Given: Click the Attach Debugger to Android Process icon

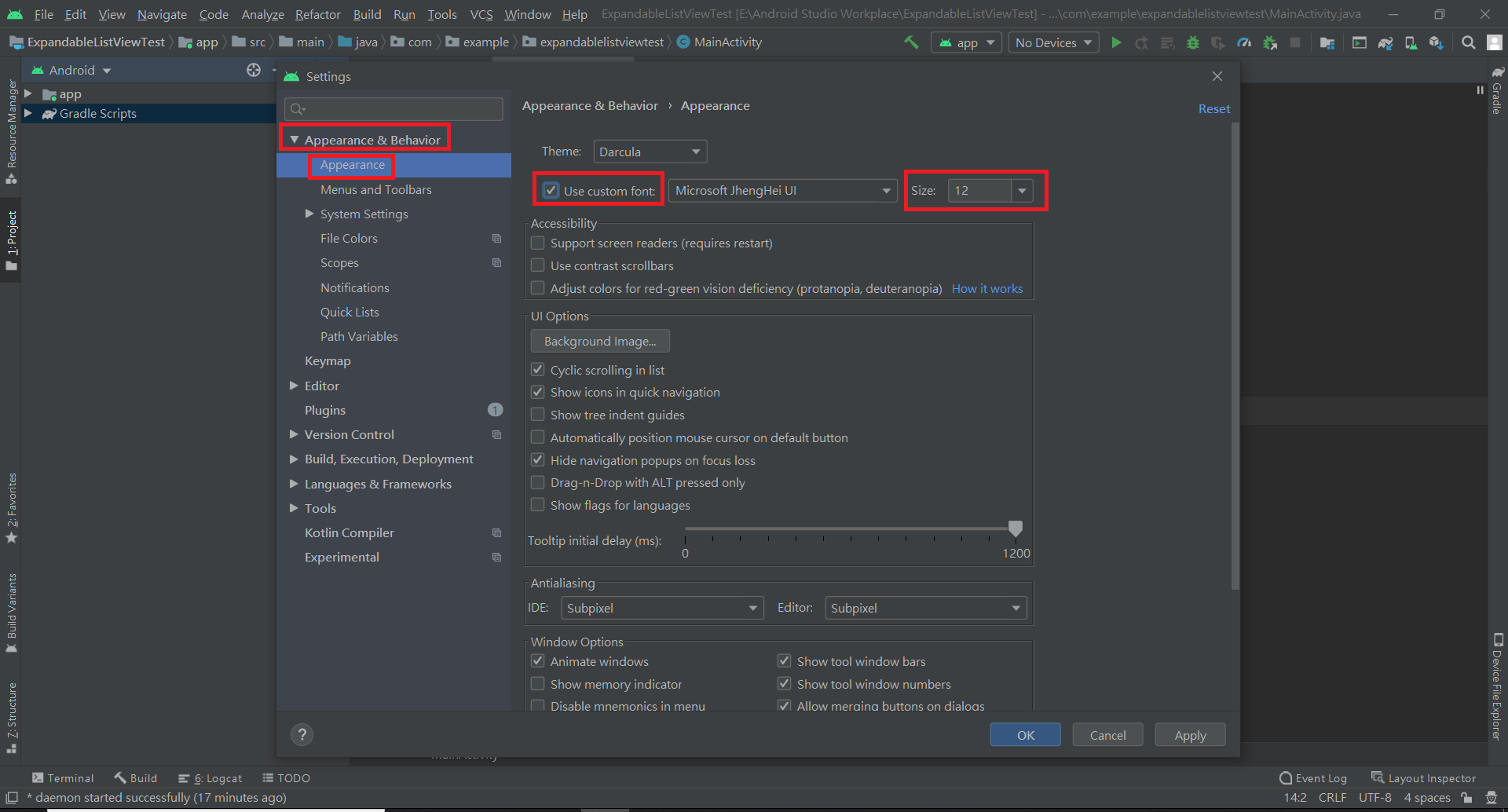Looking at the screenshot, I should [1270, 42].
